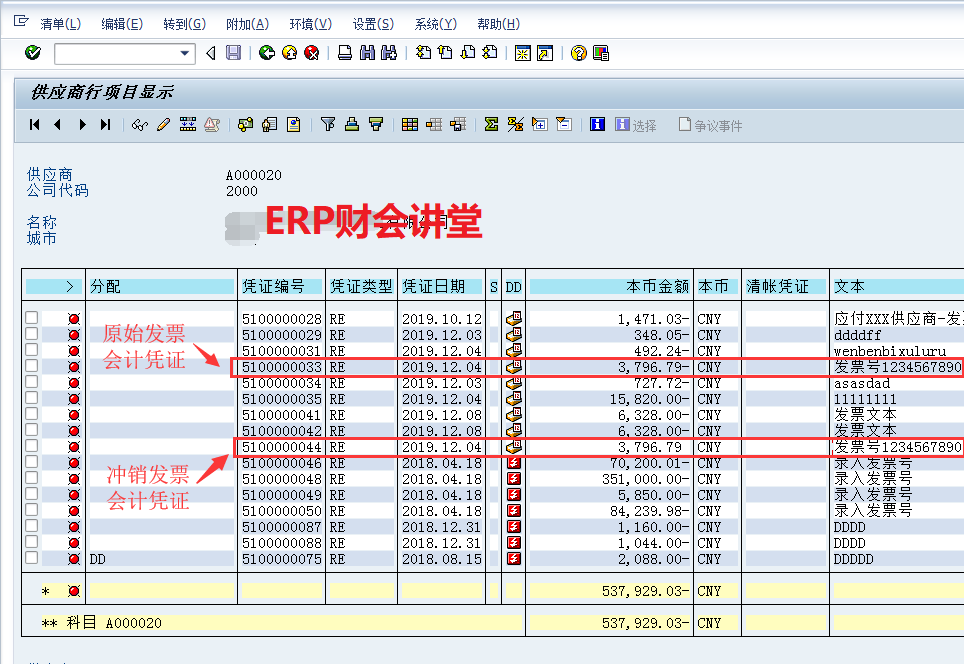This screenshot has width=964, height=664.
Task: Click the sigma Total icon
Action: [491, 125]
